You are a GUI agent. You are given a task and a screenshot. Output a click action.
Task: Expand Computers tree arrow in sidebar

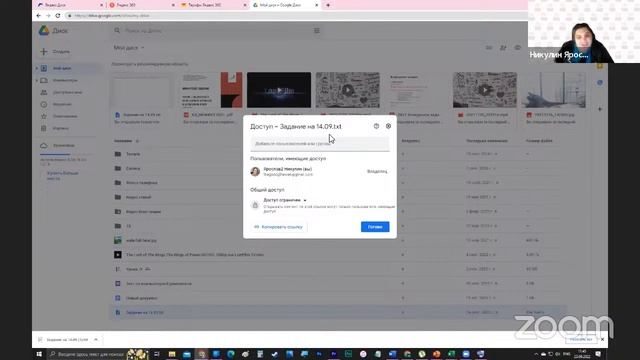[x=37, y=80]
